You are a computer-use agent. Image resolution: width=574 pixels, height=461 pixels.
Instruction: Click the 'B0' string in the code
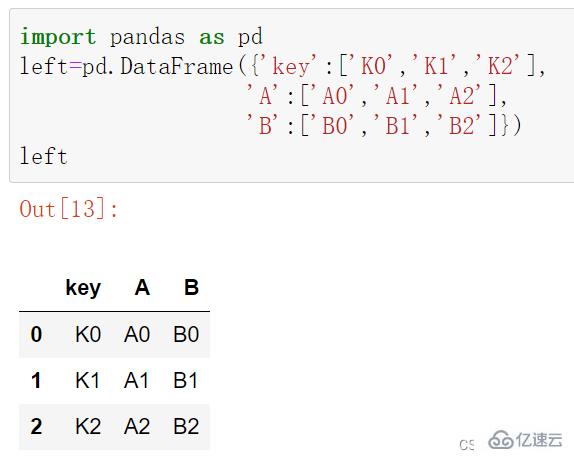click(334, 126)
